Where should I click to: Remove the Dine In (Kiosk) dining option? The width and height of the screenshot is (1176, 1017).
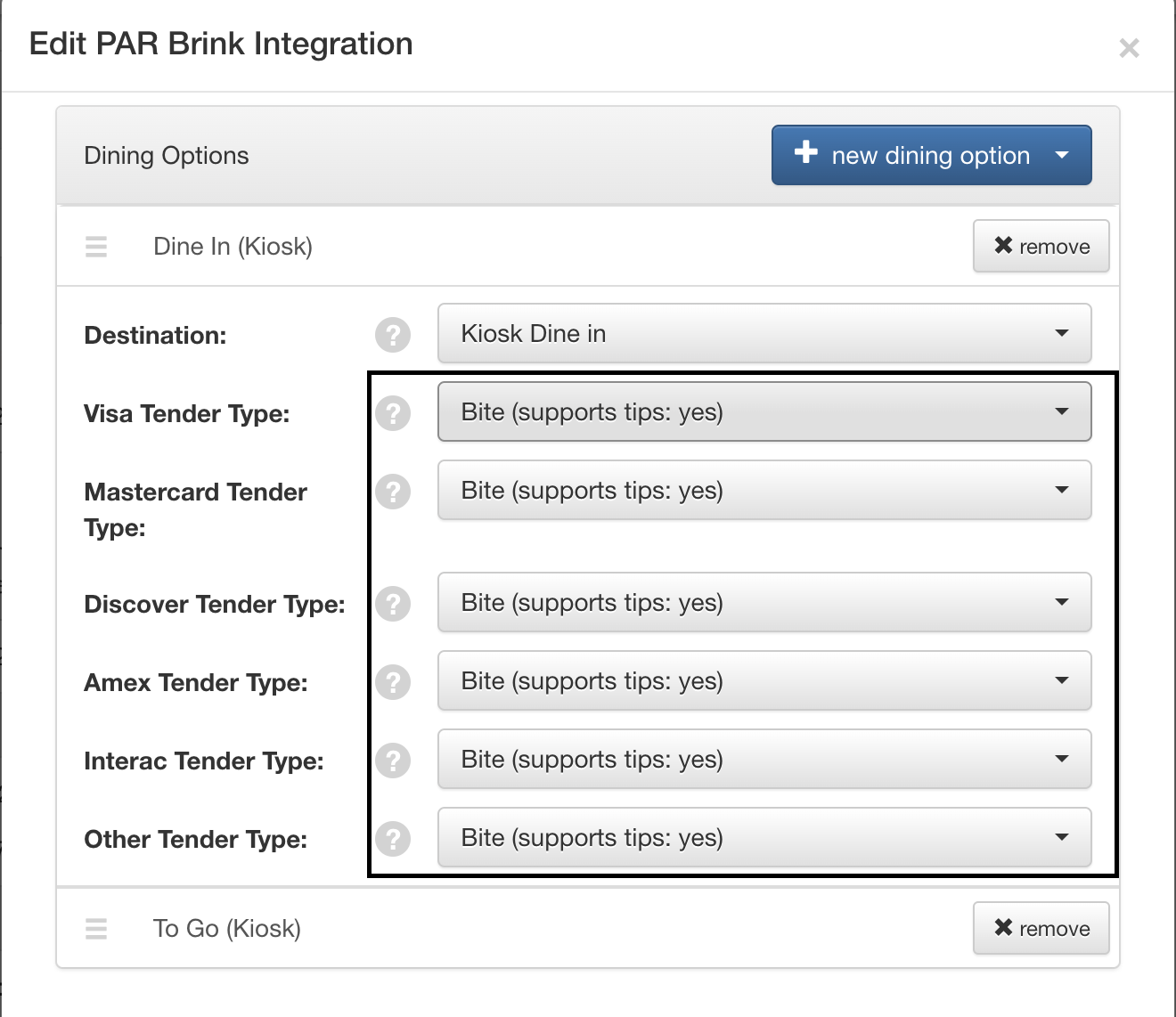[1041, 246]
